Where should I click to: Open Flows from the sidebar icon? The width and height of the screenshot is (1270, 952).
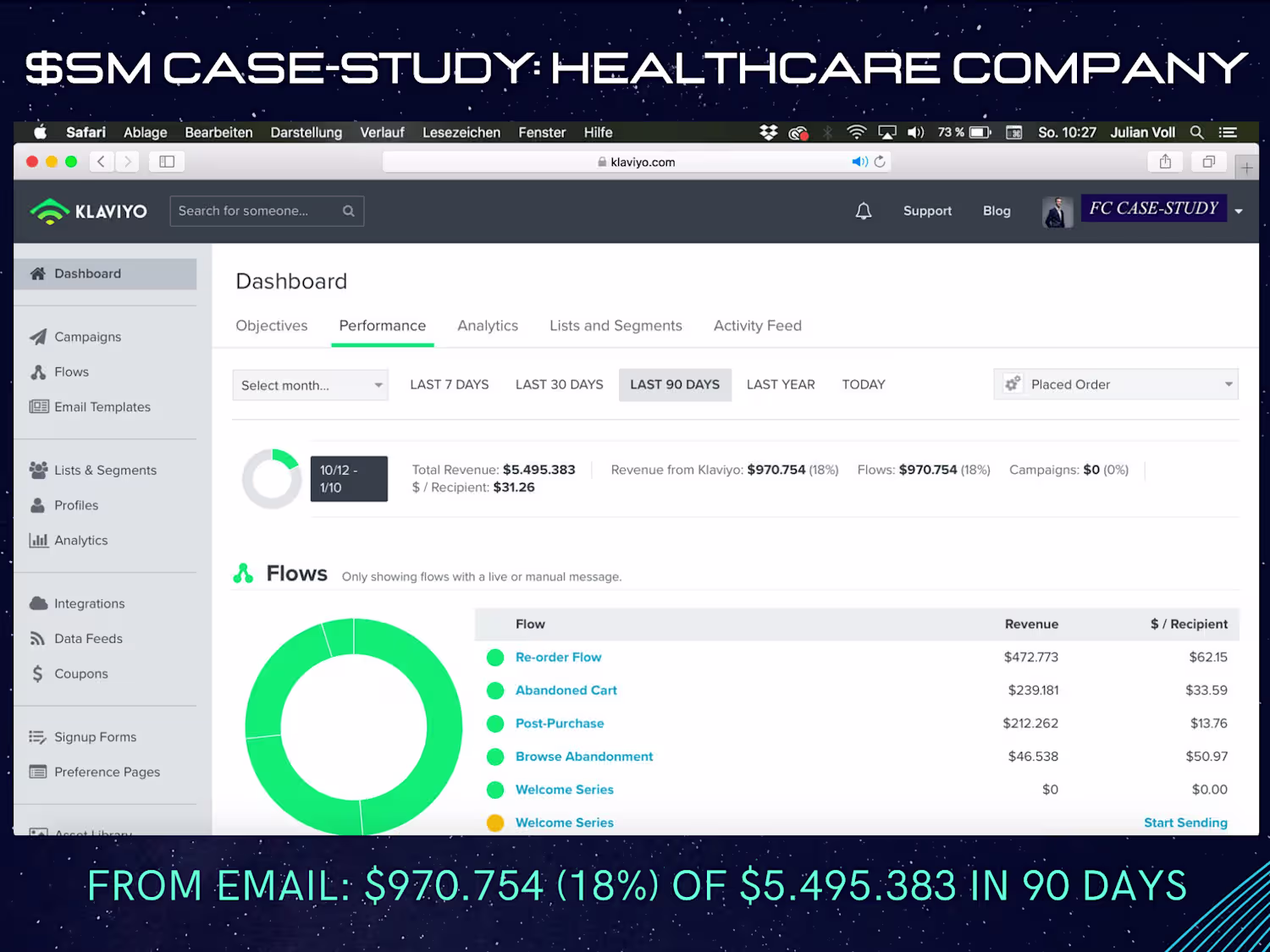[x=38, y=372]
